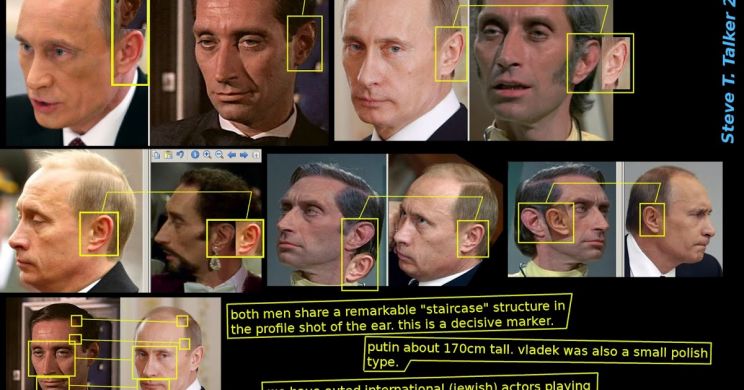
Task: Click the "170cm tall" caption text box
Action: pyautogui.click(x=538, y=355)
